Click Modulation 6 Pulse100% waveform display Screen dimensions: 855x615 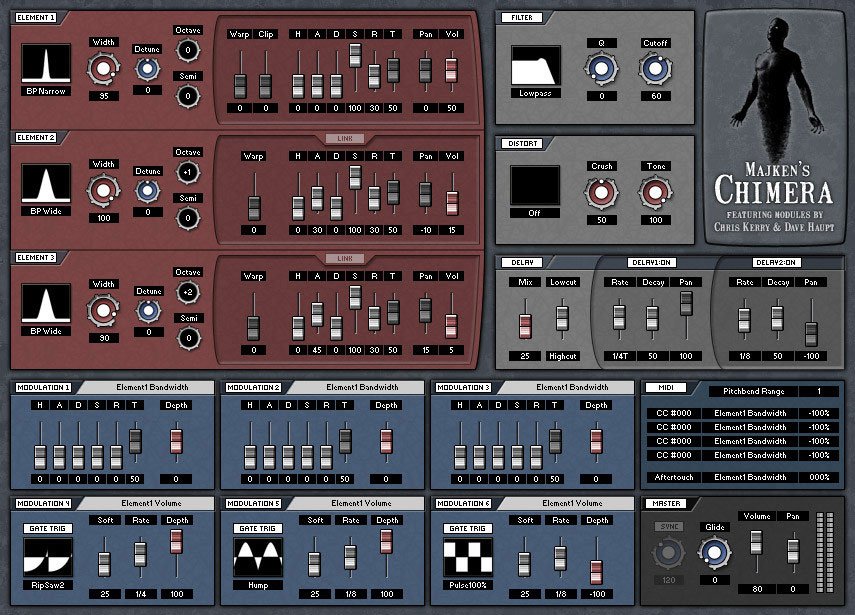[x=468, y=557]
